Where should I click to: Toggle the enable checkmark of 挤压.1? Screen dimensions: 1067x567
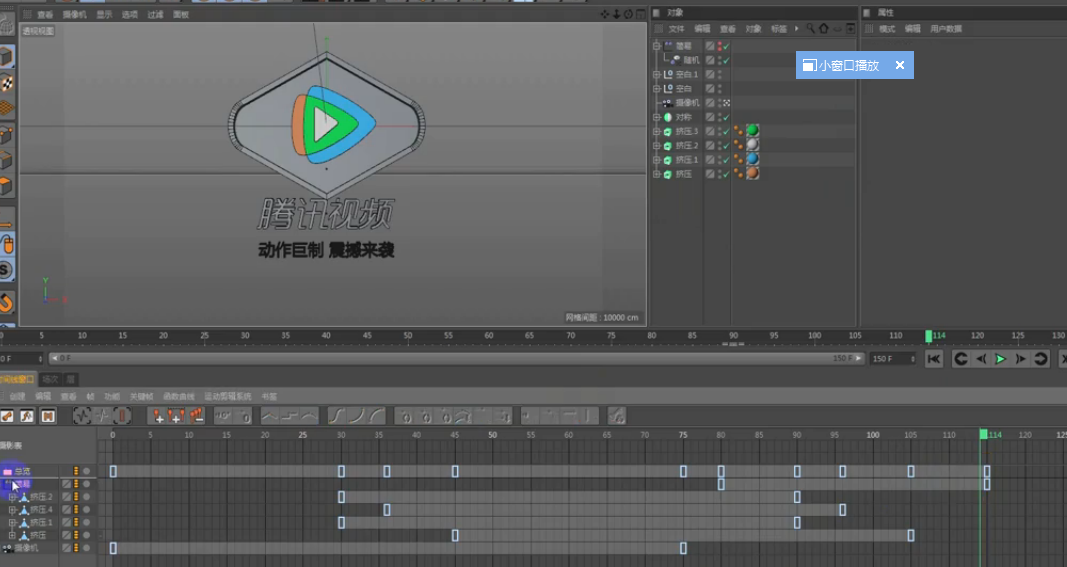pyautogui.click(x=726, y=160)
